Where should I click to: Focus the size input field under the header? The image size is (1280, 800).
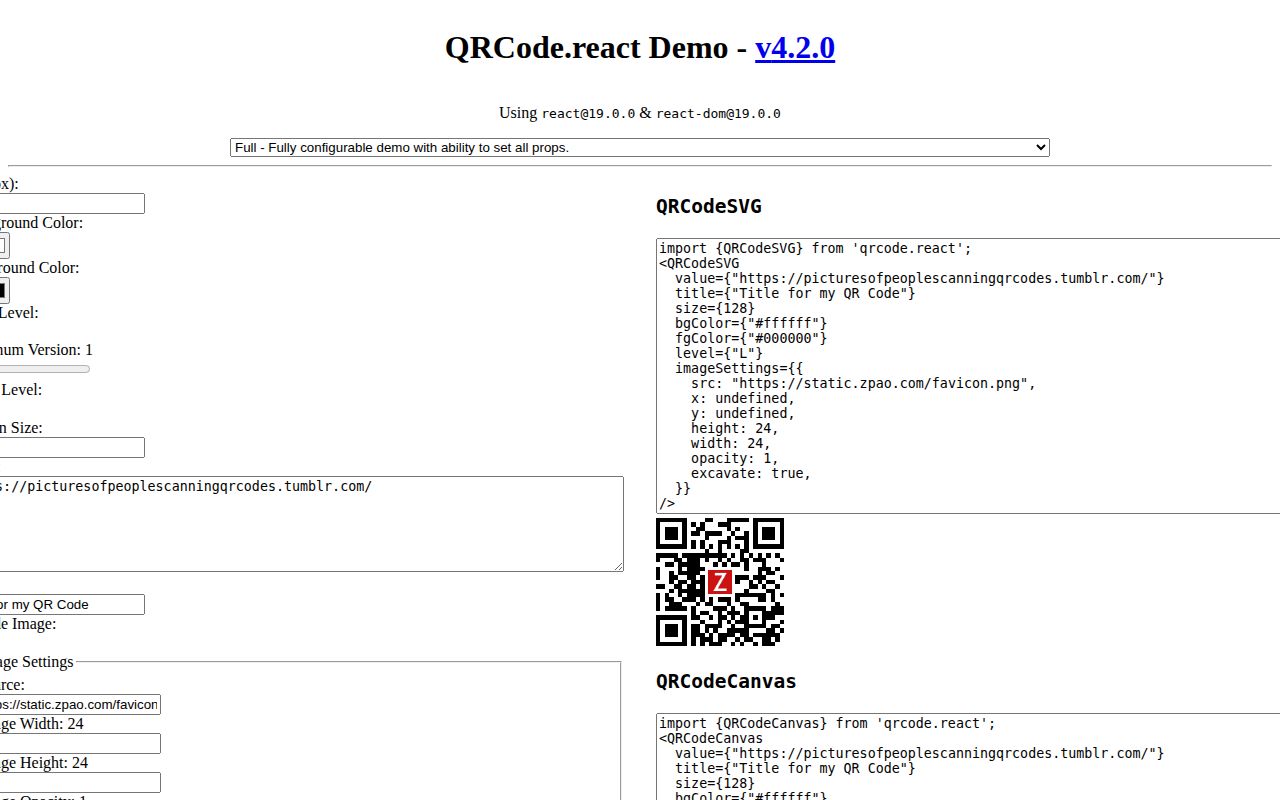[72, 203]
